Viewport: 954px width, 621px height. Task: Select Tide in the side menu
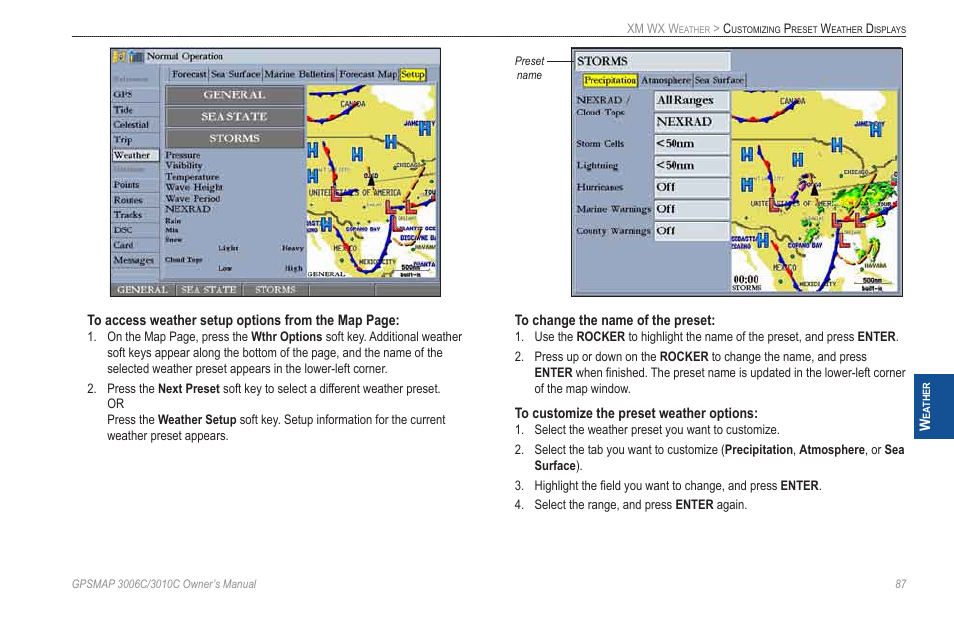[134, 109]
